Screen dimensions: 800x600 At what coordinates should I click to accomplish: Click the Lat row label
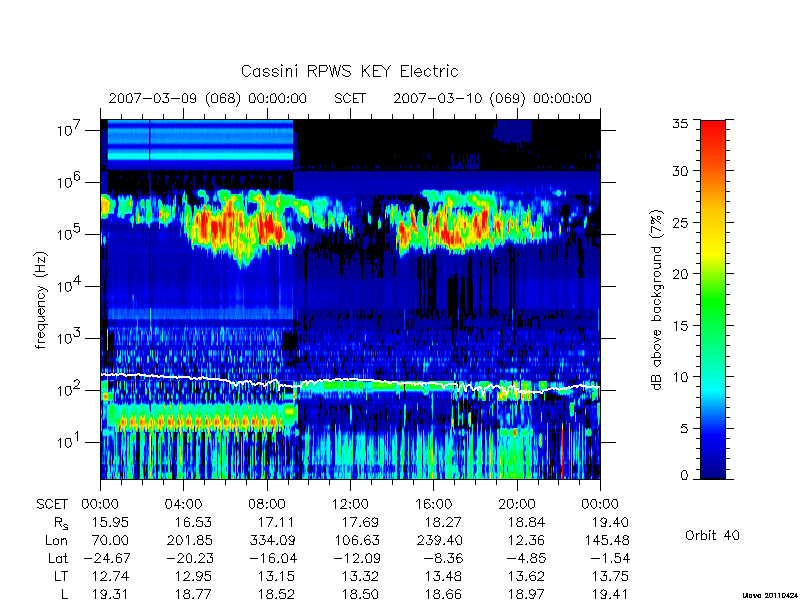(58, 558)
